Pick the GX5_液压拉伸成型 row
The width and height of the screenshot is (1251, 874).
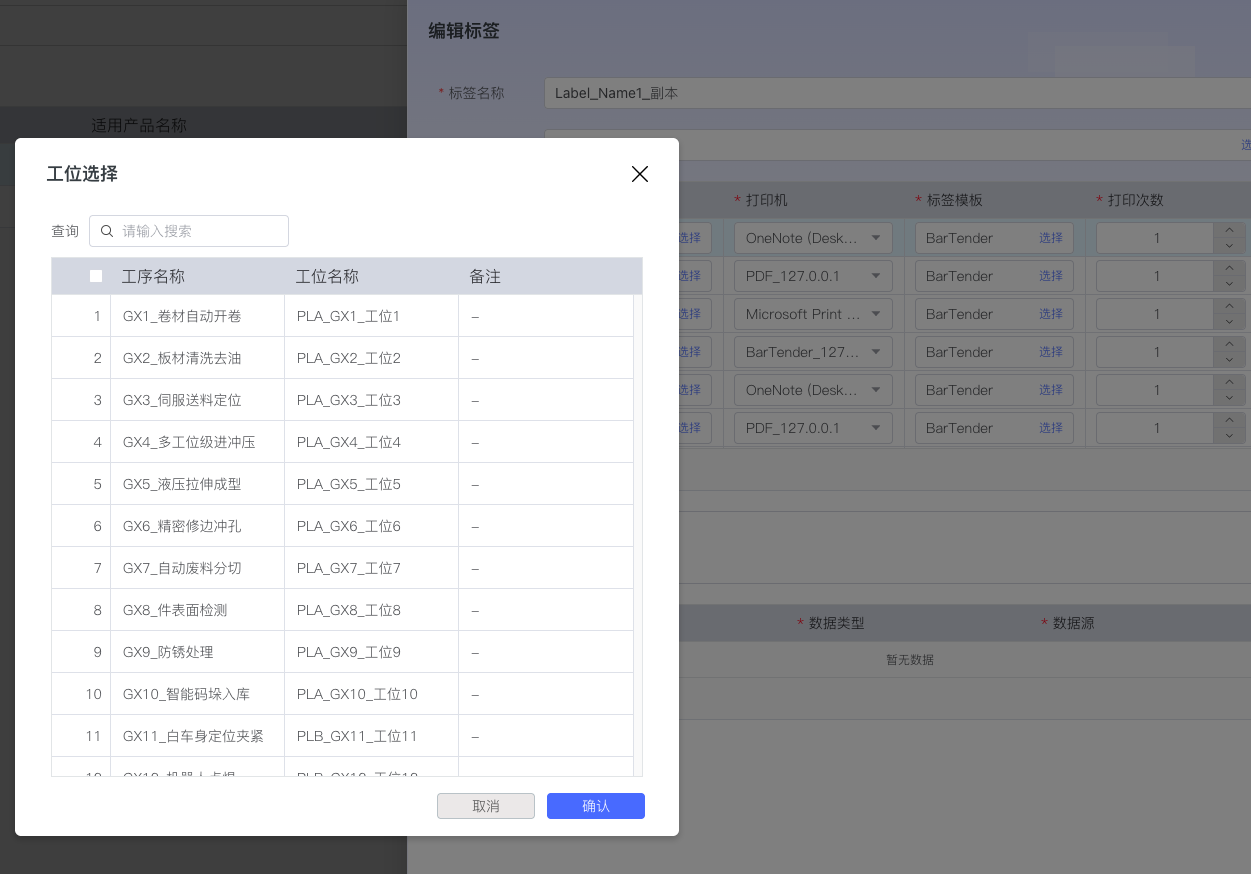click(x=182, y=484)
